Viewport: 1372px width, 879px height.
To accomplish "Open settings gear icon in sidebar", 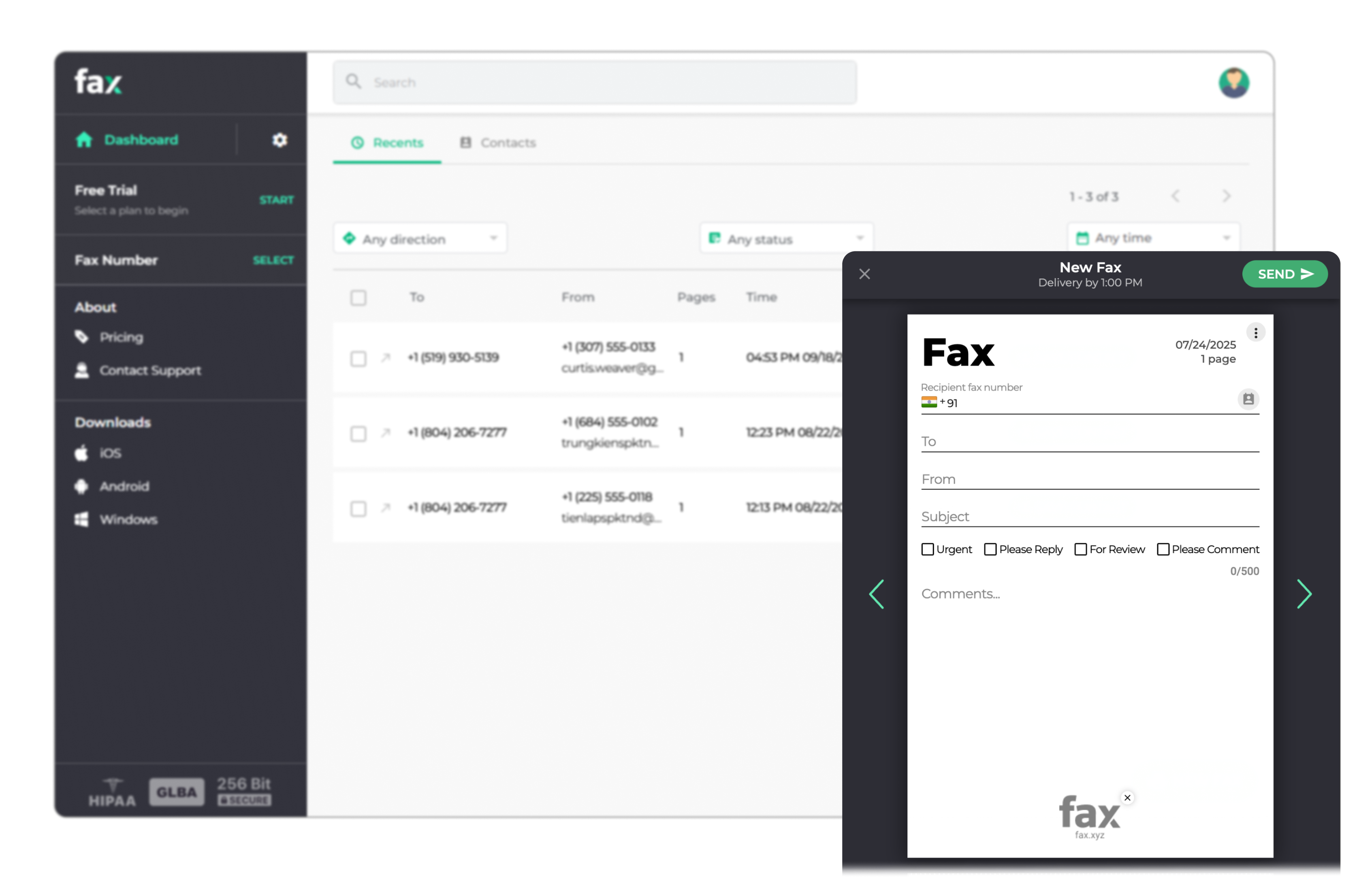I will (279, 140).
